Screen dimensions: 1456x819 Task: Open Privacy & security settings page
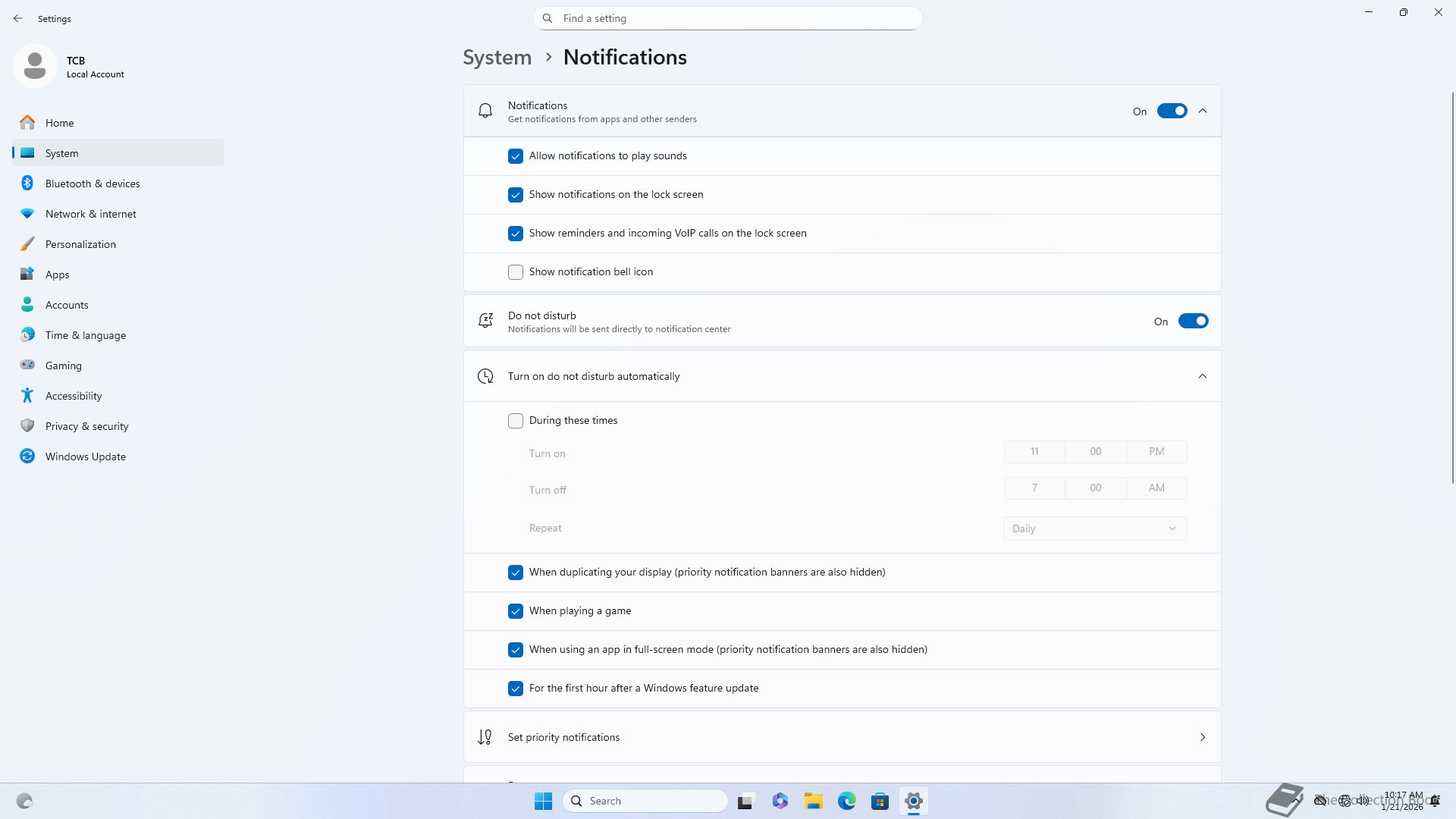coord(86,426)
